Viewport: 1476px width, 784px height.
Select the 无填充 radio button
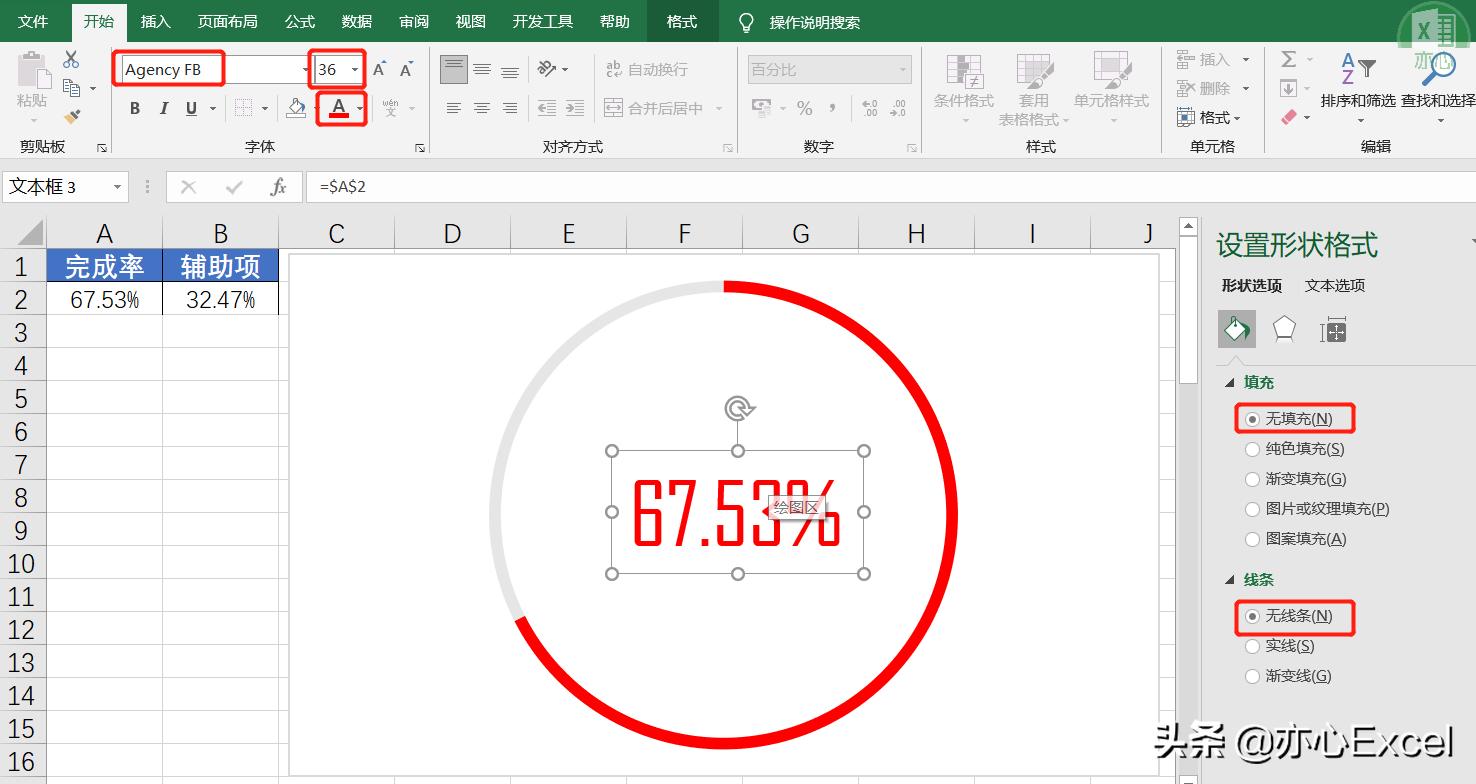(x=1252, y=418)
